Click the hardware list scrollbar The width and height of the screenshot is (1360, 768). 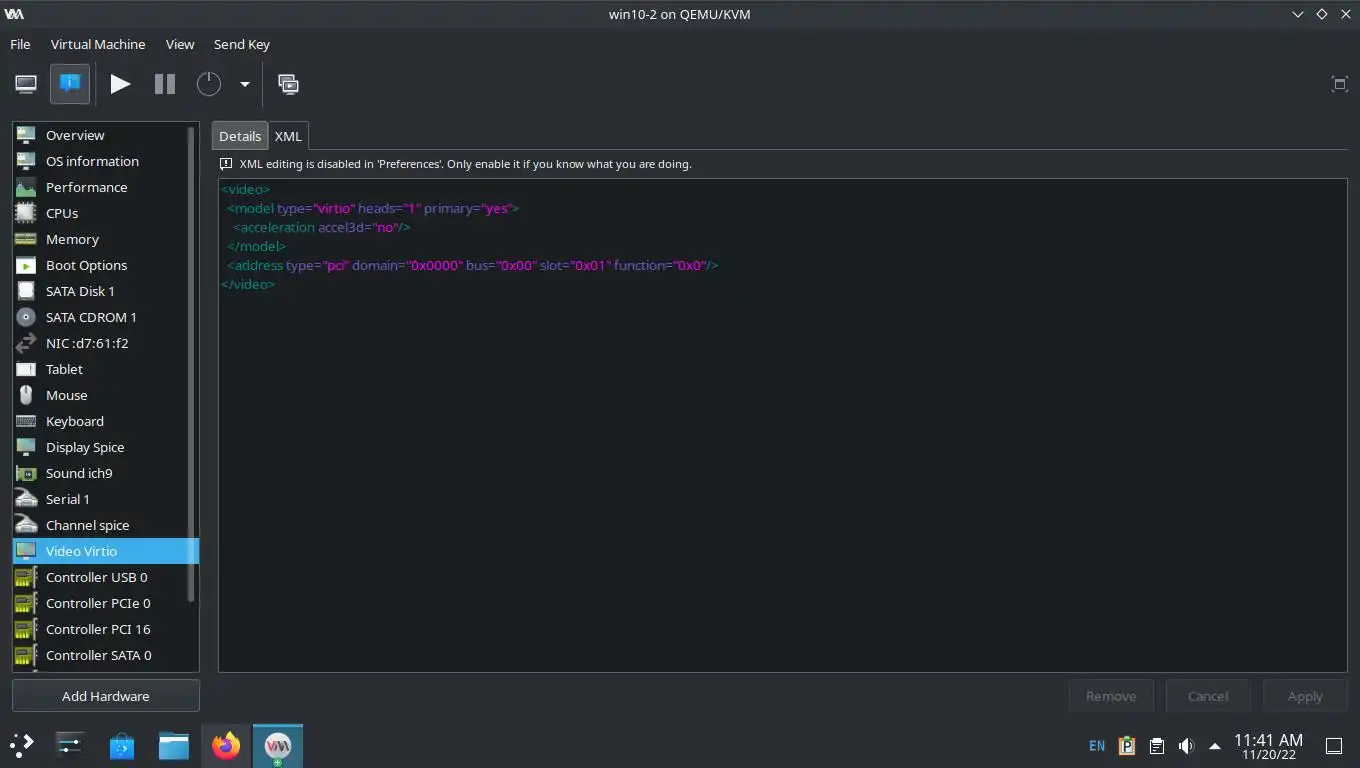point(193,365)
